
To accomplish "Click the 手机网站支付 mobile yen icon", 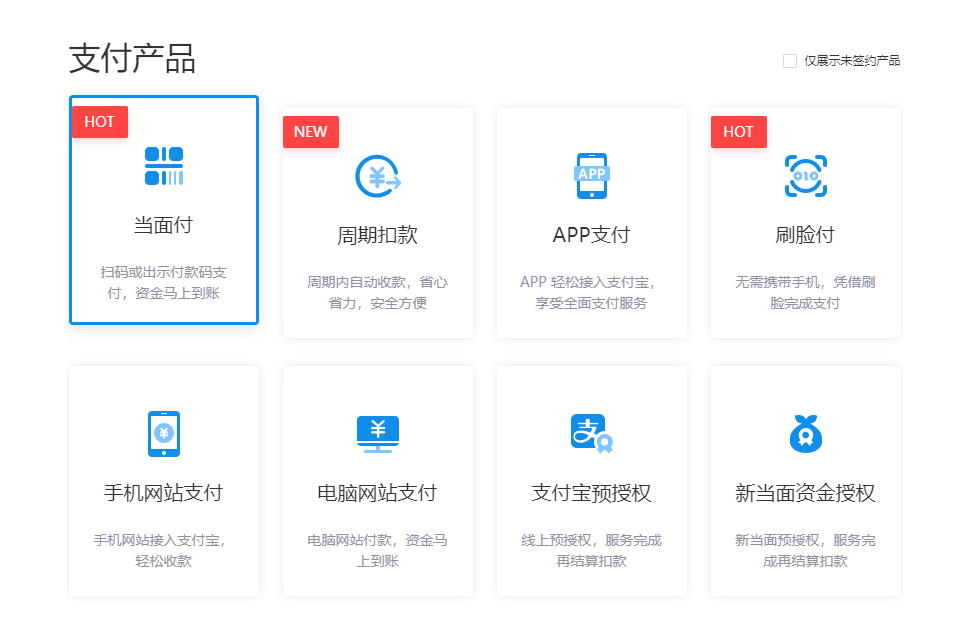I will [164, 434].
